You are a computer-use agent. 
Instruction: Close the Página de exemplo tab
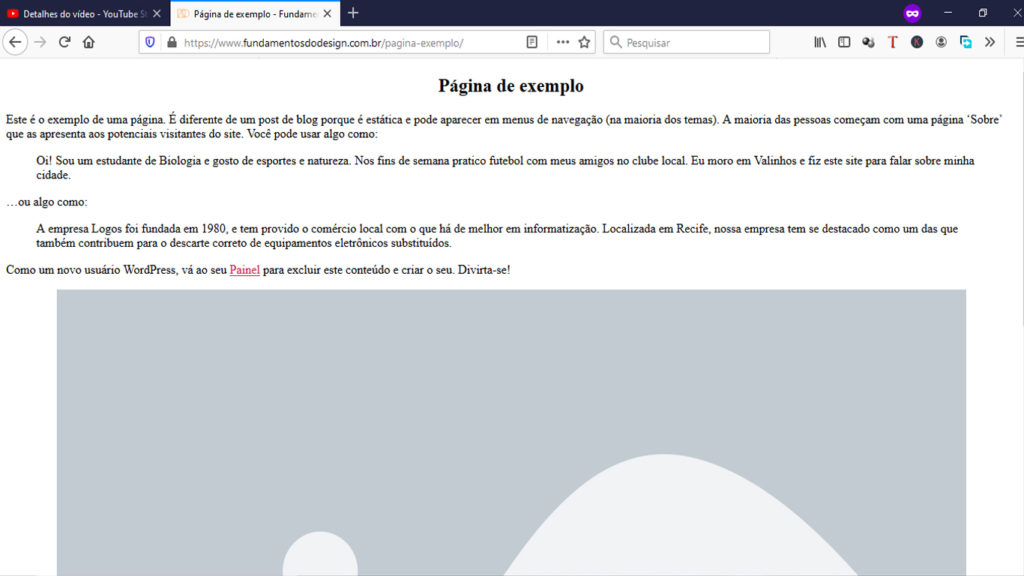tap(327, 13)
